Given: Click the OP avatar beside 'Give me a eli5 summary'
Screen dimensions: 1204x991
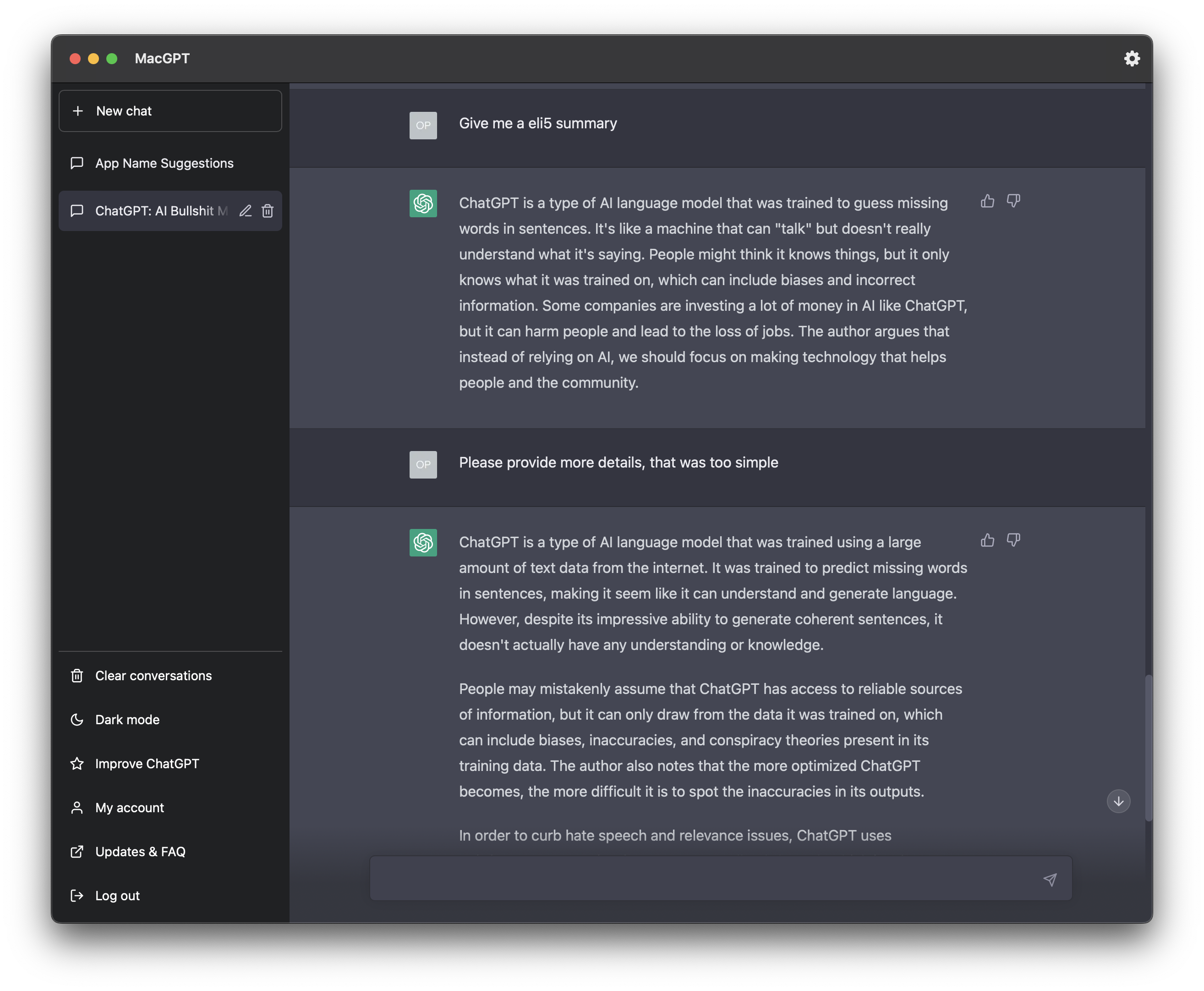Looking at the screenshot, I should pos(423,126).
